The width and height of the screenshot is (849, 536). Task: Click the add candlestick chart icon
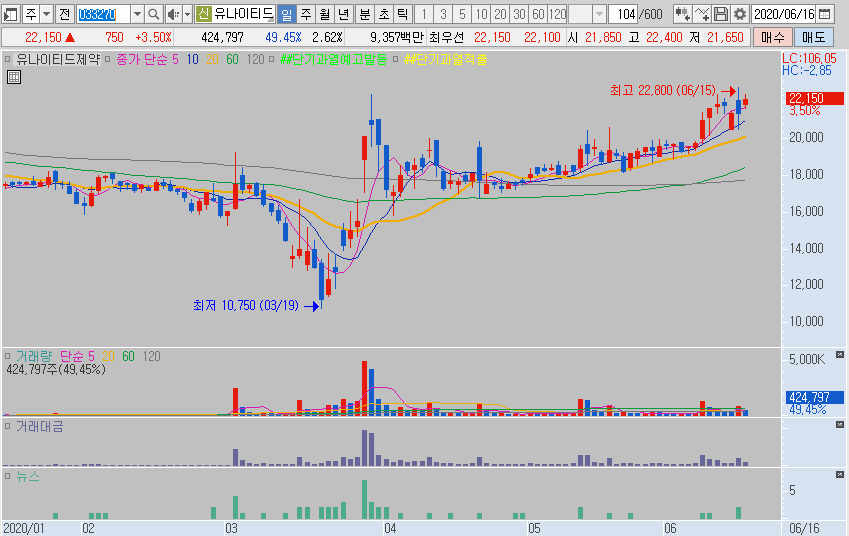683,14
